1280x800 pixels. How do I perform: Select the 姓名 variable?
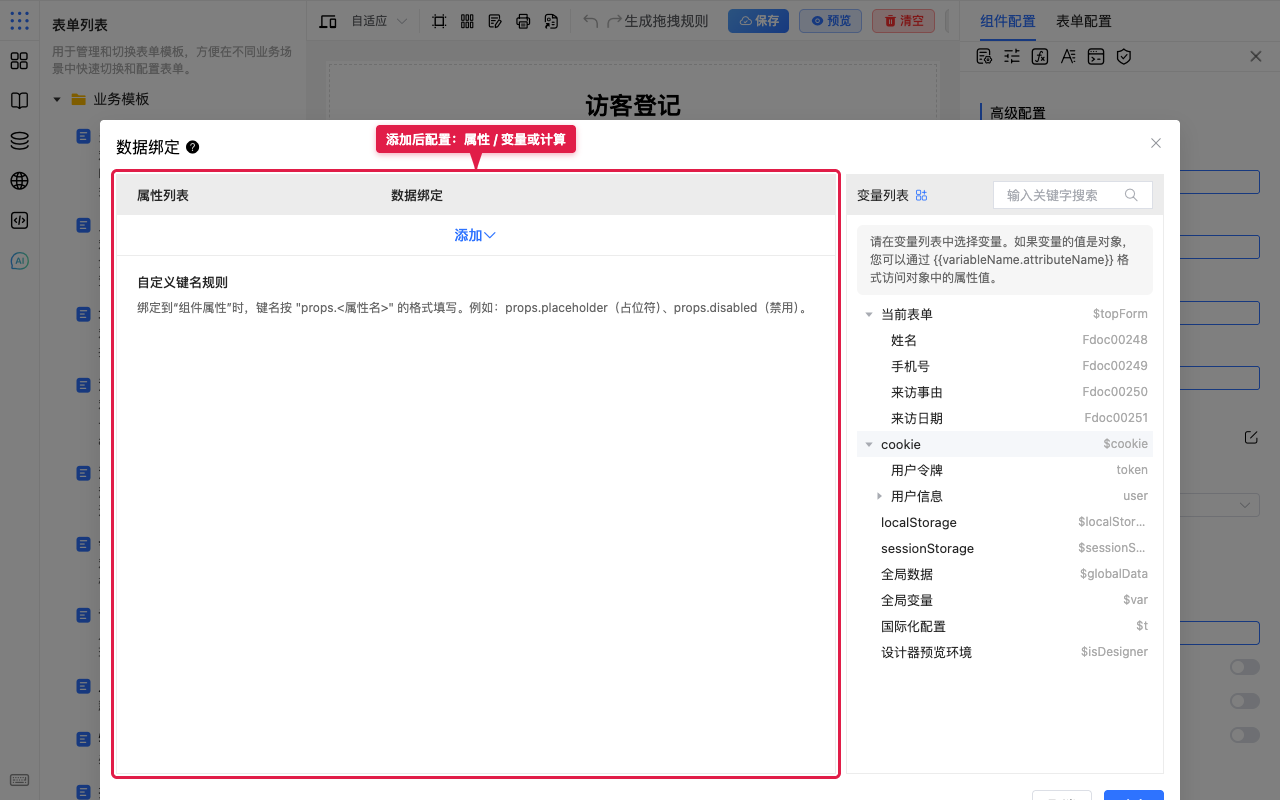click(x=1005, y=341)
